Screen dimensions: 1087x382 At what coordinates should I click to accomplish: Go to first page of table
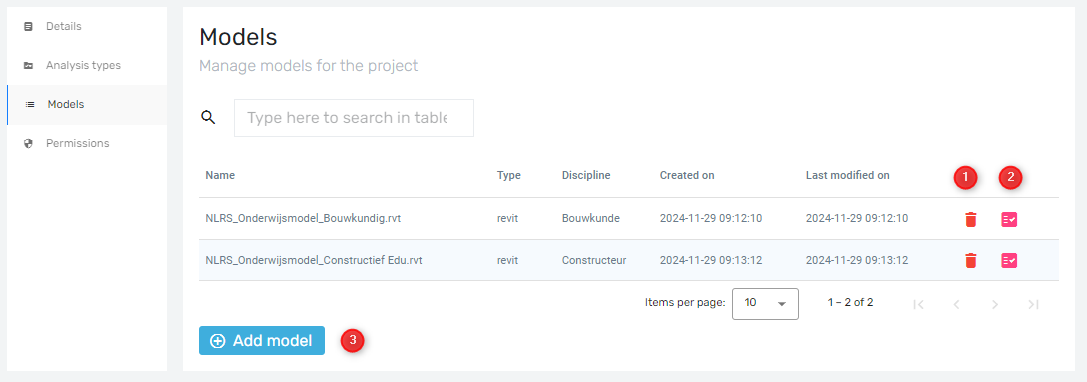point(919,304)
